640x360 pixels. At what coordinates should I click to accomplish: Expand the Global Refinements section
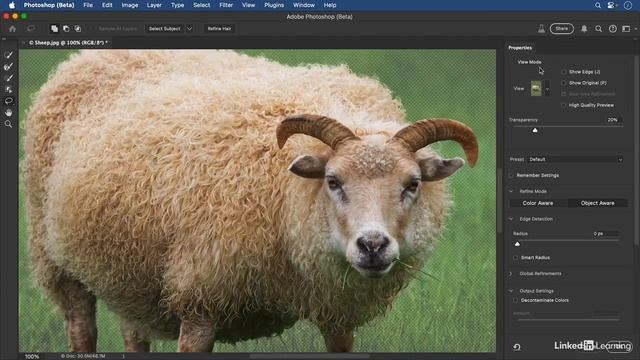pos(511,274)
